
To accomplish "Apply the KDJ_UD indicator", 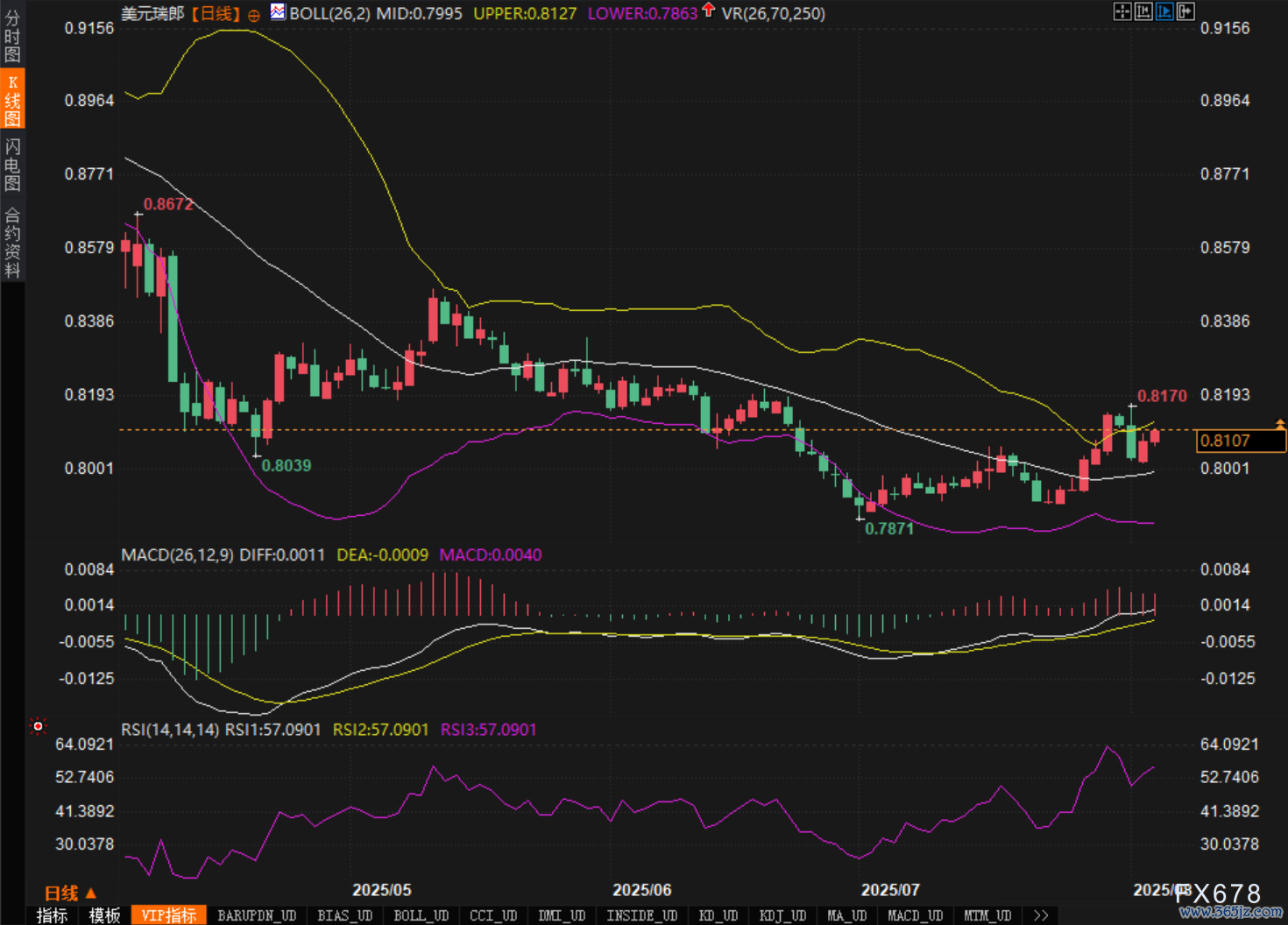I will 782,915.
